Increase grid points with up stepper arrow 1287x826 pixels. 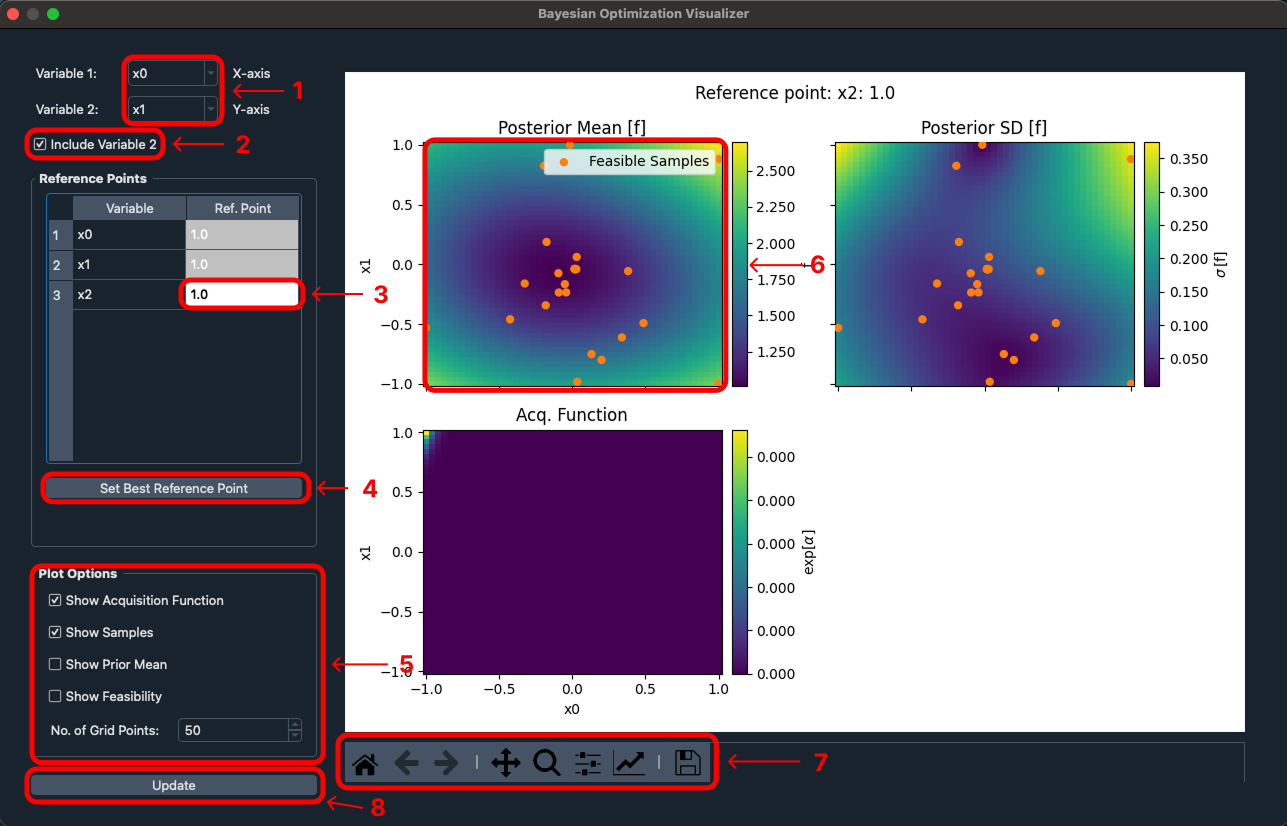(x=294, y=724)
